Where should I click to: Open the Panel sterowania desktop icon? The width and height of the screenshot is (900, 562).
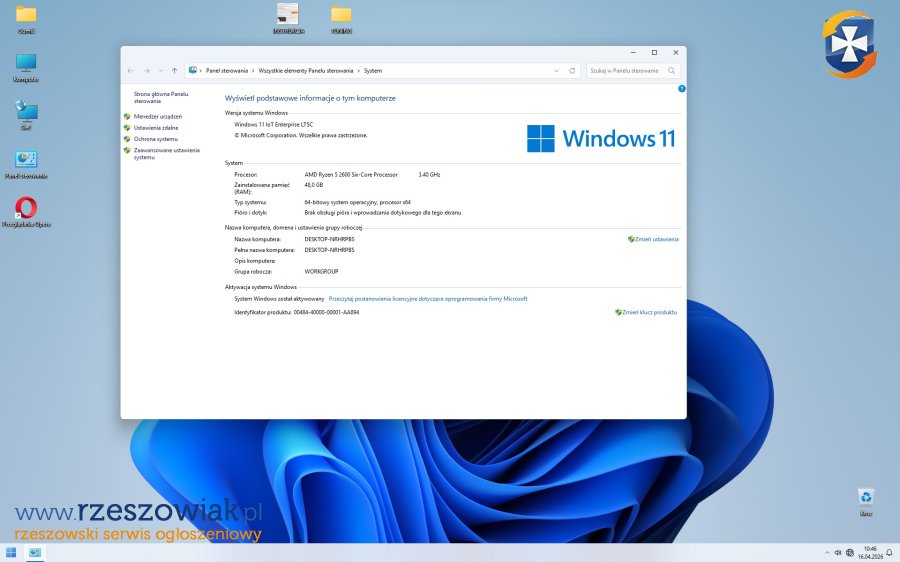coord(26,160)
